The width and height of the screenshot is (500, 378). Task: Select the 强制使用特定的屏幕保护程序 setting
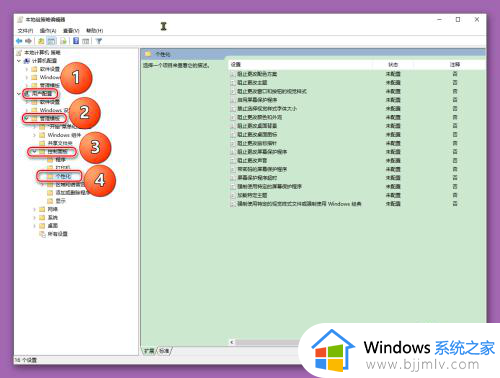[269, 187]
